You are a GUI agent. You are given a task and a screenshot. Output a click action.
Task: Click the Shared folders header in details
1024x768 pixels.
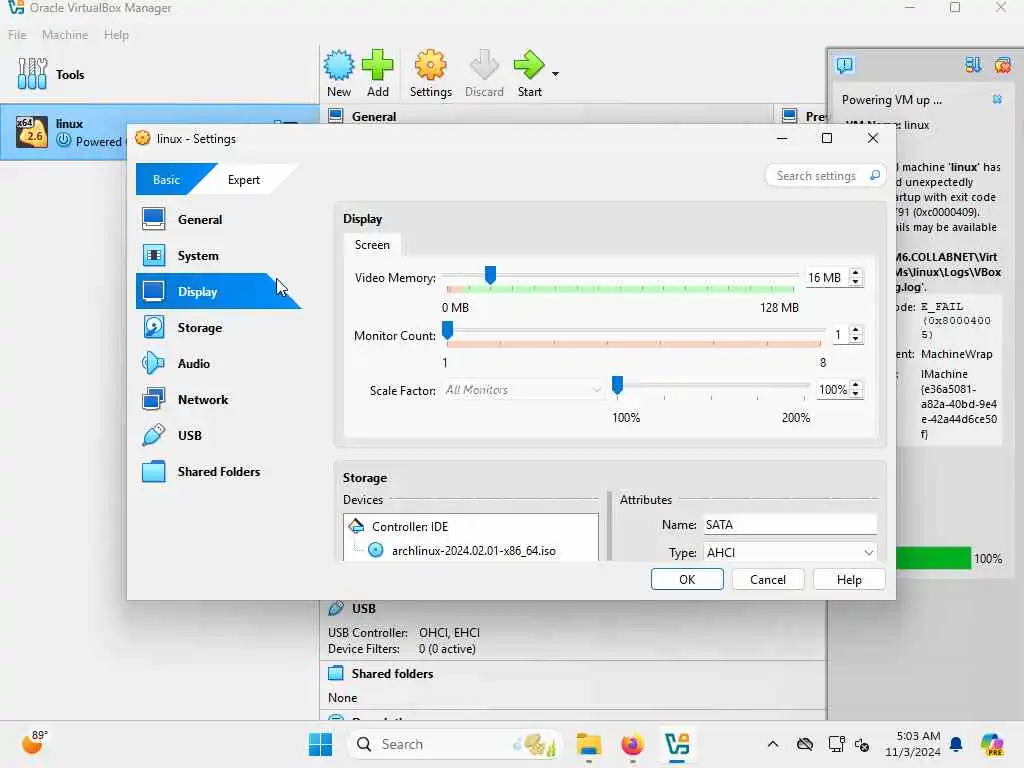[392, 673]
